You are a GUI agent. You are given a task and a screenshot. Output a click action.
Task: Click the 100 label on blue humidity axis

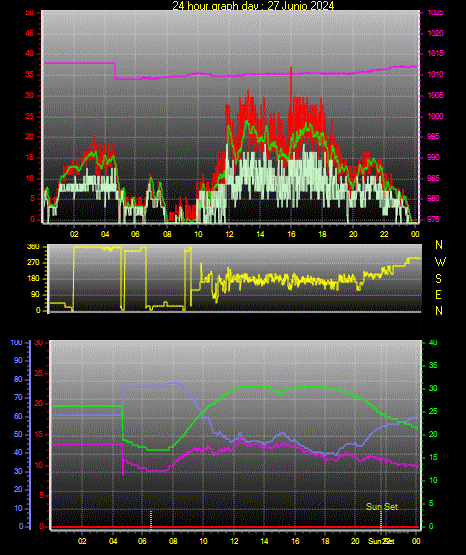pos(17,342)
